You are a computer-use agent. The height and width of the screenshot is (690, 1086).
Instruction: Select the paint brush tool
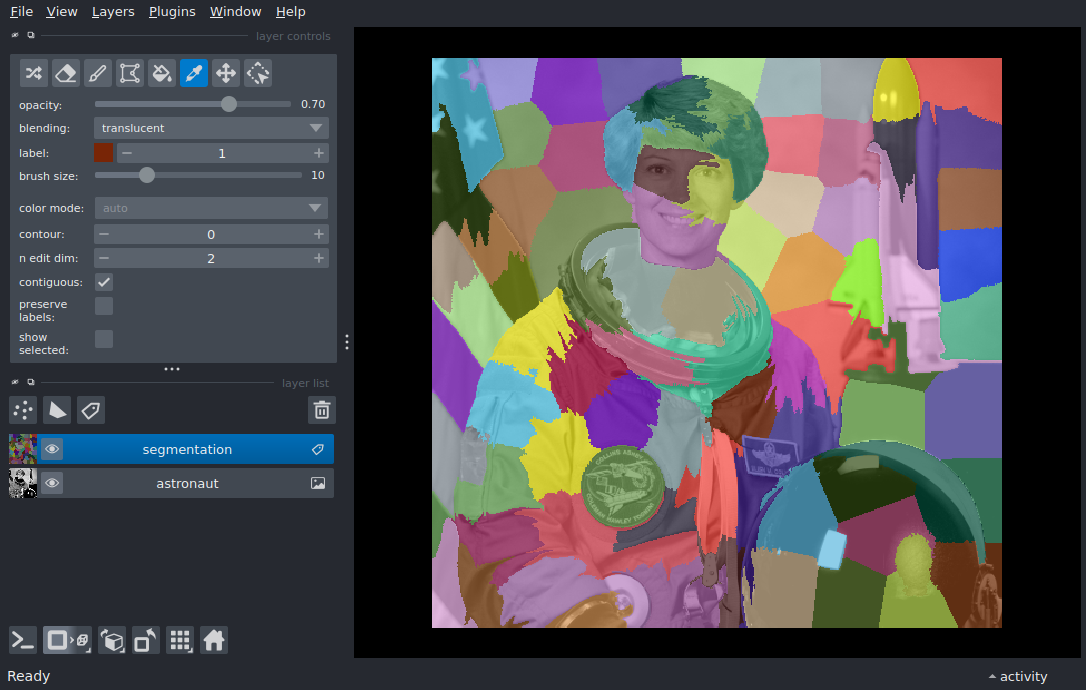pos(98,73)
